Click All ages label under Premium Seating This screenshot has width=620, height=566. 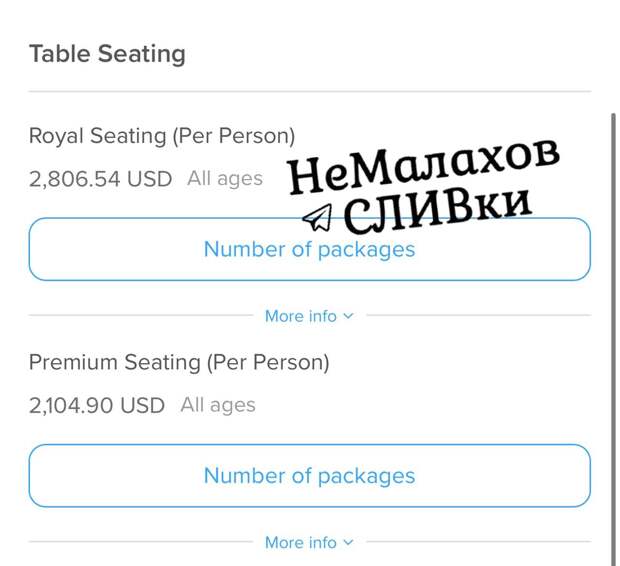[x=218, y=405]
